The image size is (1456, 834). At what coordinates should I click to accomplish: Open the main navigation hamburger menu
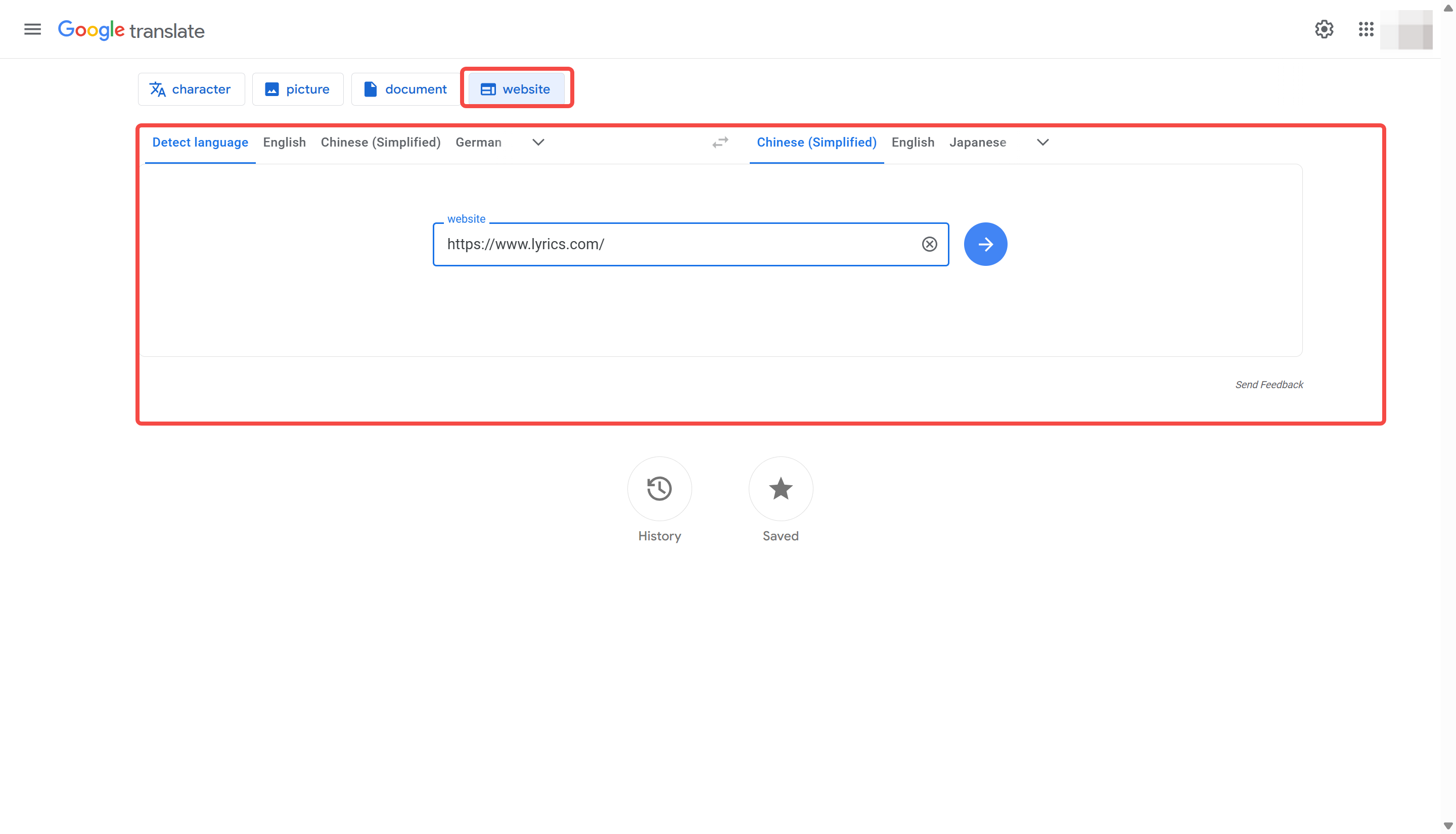coord(33,29)
